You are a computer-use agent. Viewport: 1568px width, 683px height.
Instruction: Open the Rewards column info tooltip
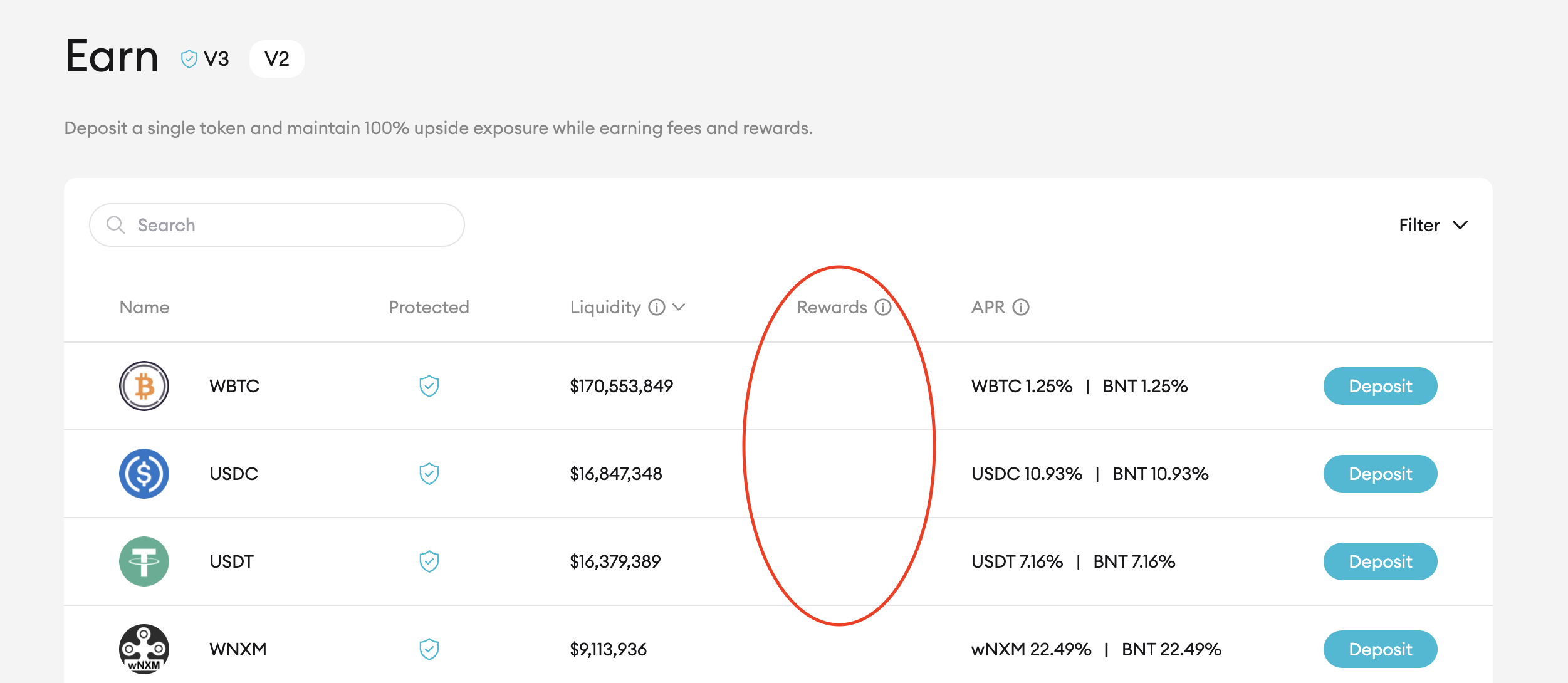pos(883,308)
